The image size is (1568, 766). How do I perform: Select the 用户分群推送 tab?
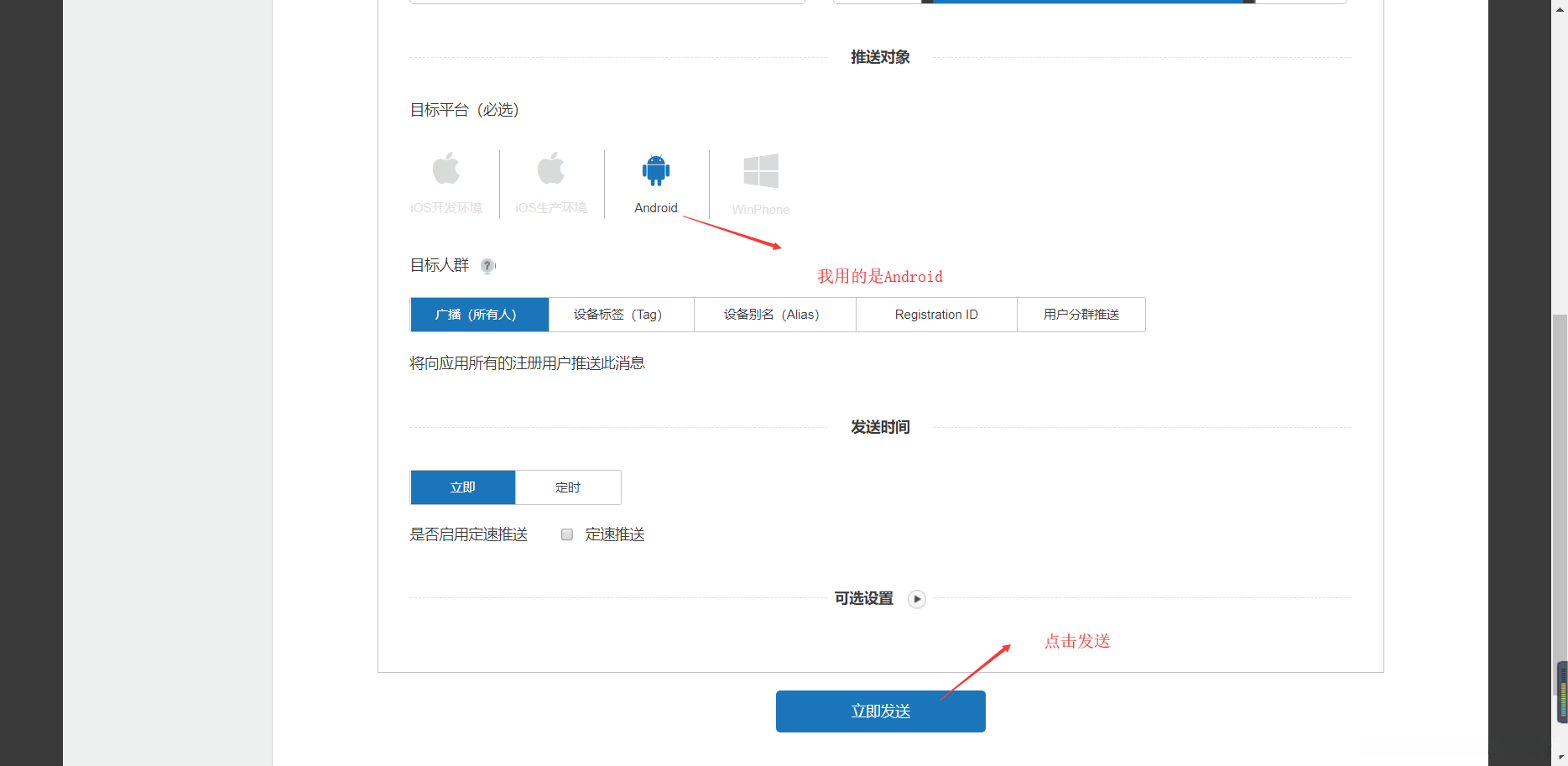(1081, 314)
